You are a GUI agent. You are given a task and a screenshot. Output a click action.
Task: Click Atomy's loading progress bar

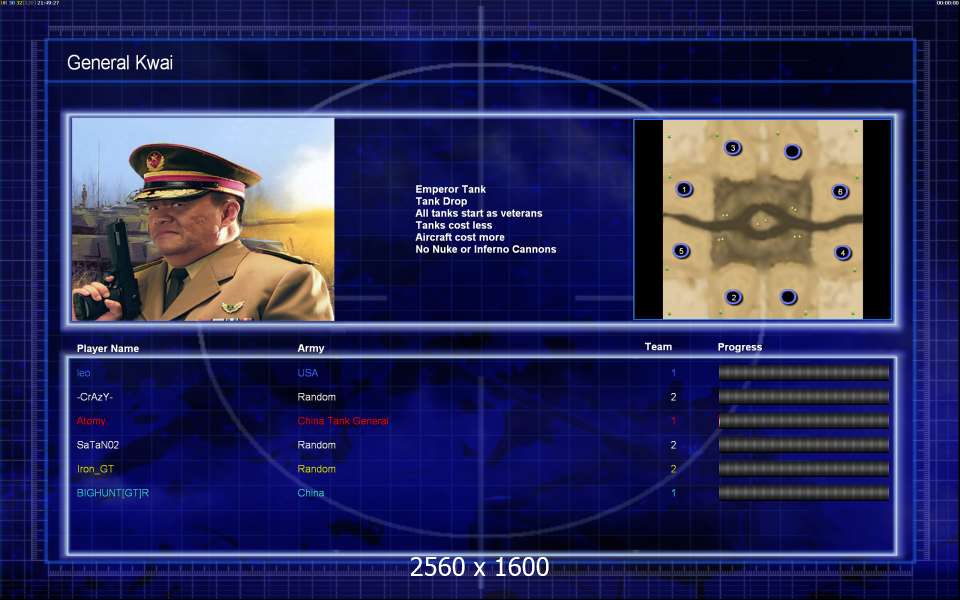[803, 421]
